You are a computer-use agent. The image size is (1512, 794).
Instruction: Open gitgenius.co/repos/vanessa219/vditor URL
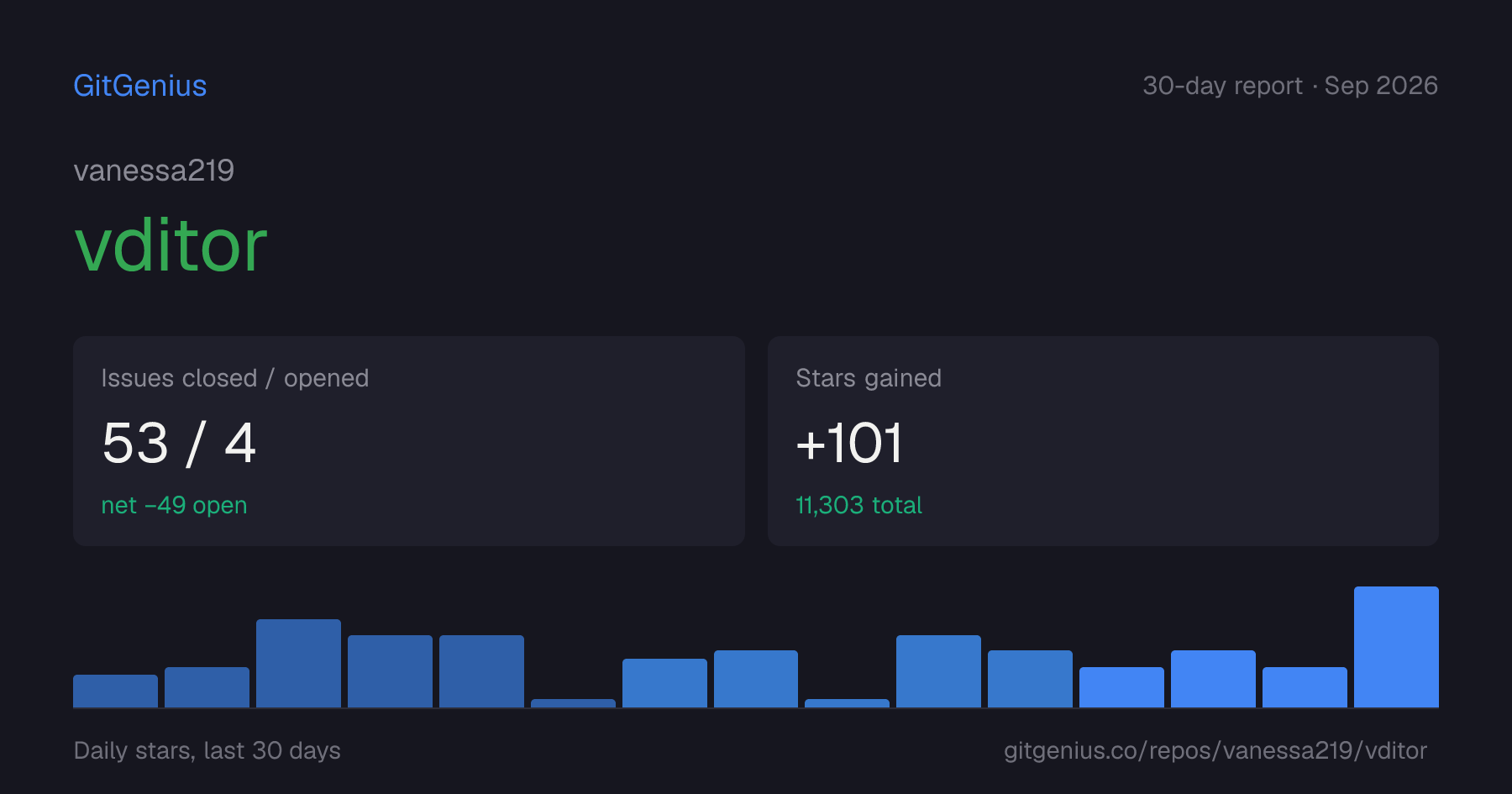[x=1215, y=750]
